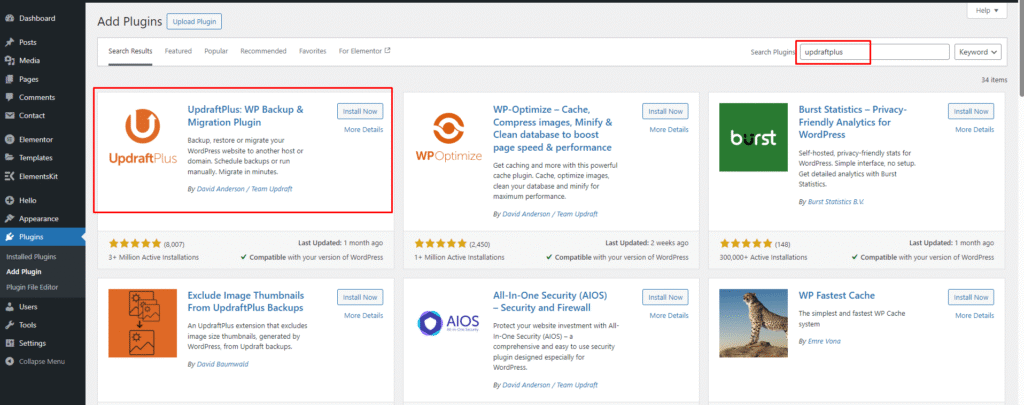Expand the Help dropdown tab

click(x=986, y=10)
